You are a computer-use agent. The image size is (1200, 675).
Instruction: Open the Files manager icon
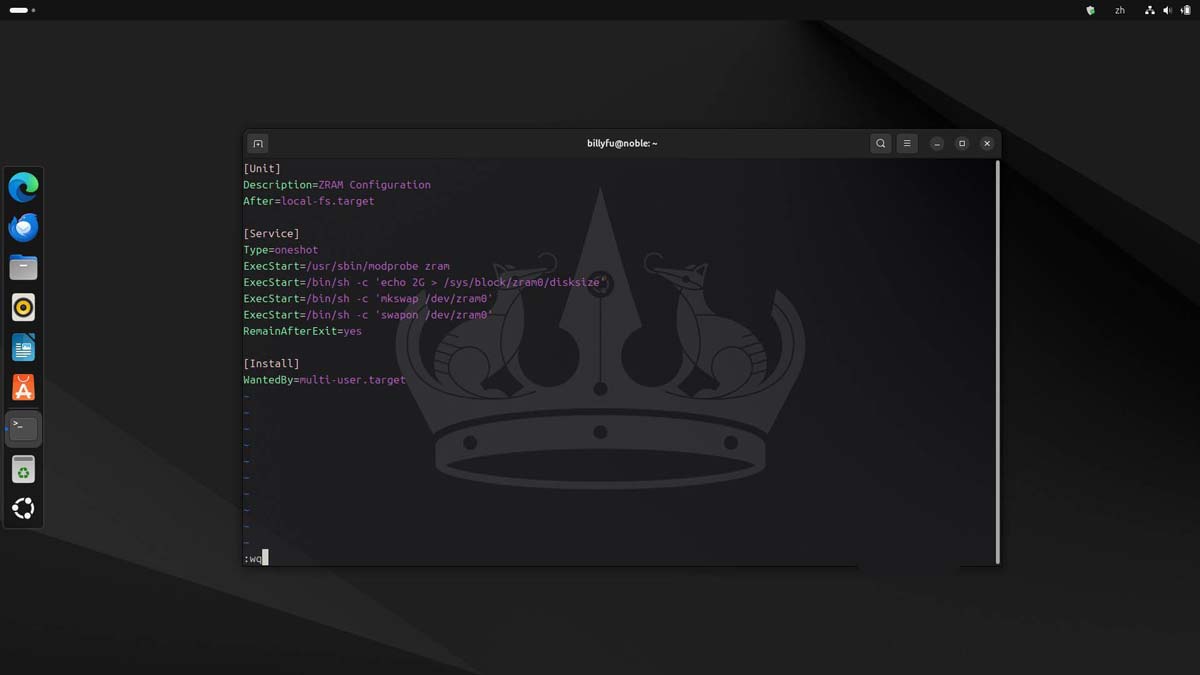[23, 268]
